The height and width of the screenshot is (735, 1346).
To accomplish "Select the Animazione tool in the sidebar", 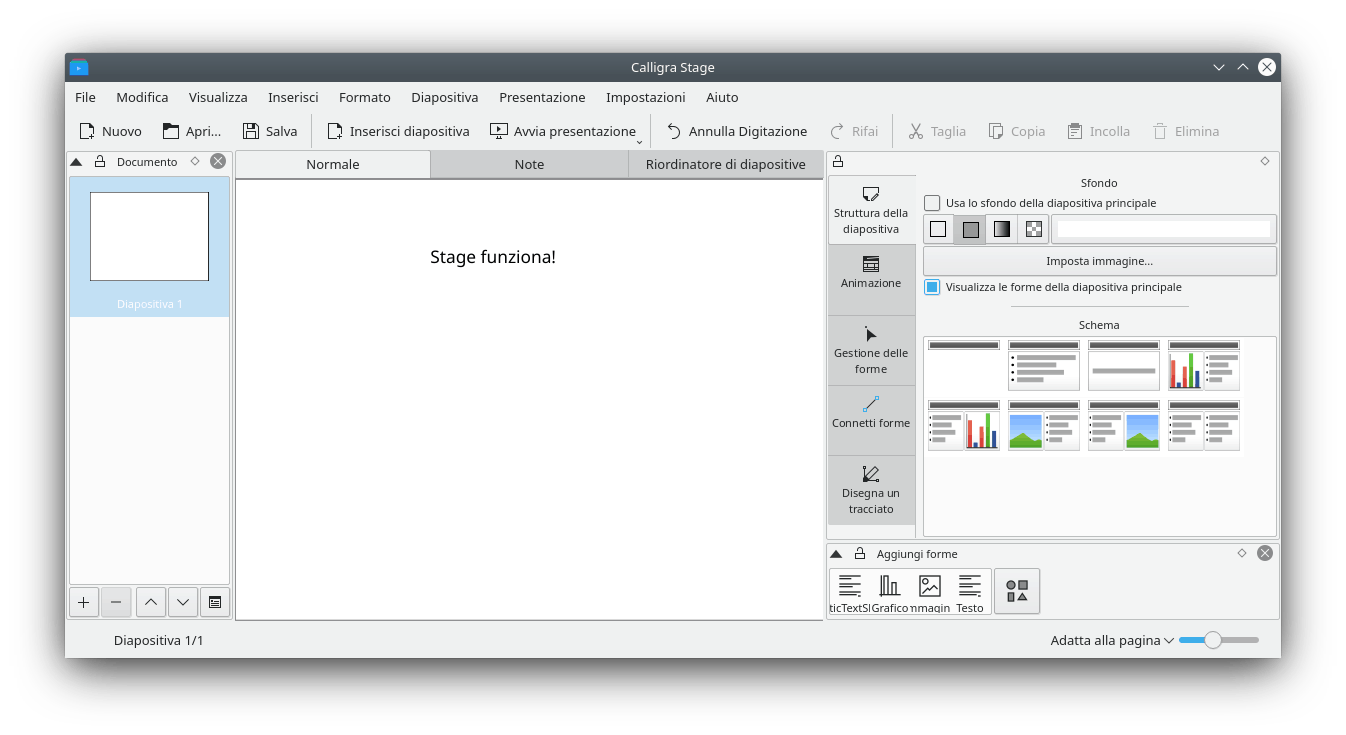I will pyautogui.click(x=871, y=272).
